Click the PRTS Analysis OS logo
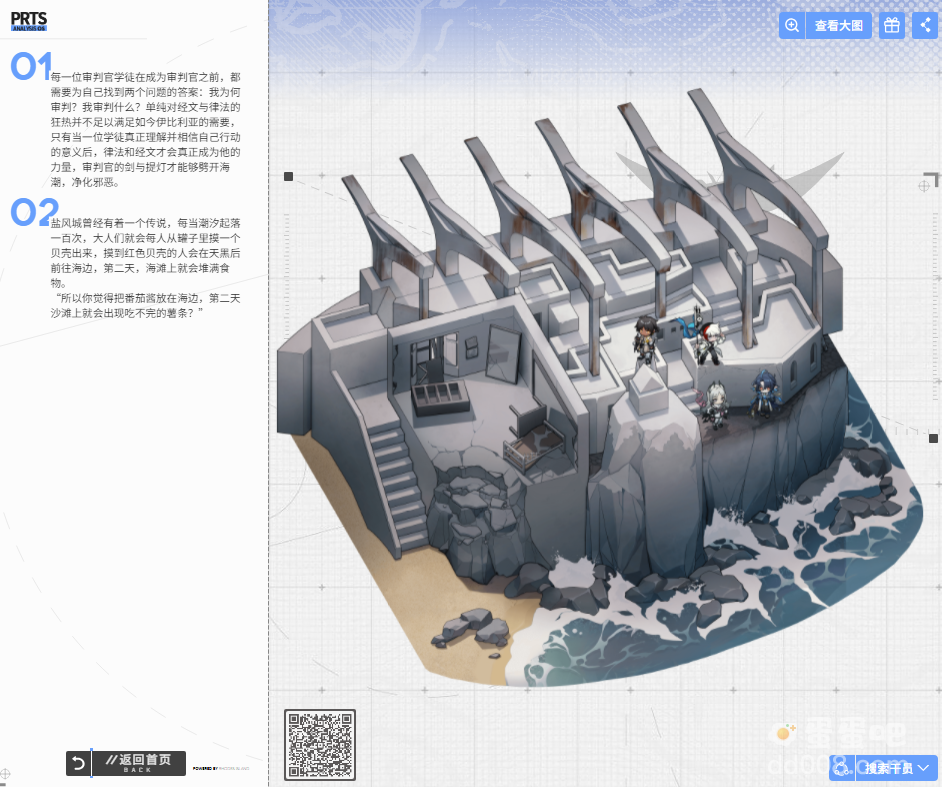The image size is (942, 787). coord(29,22)
